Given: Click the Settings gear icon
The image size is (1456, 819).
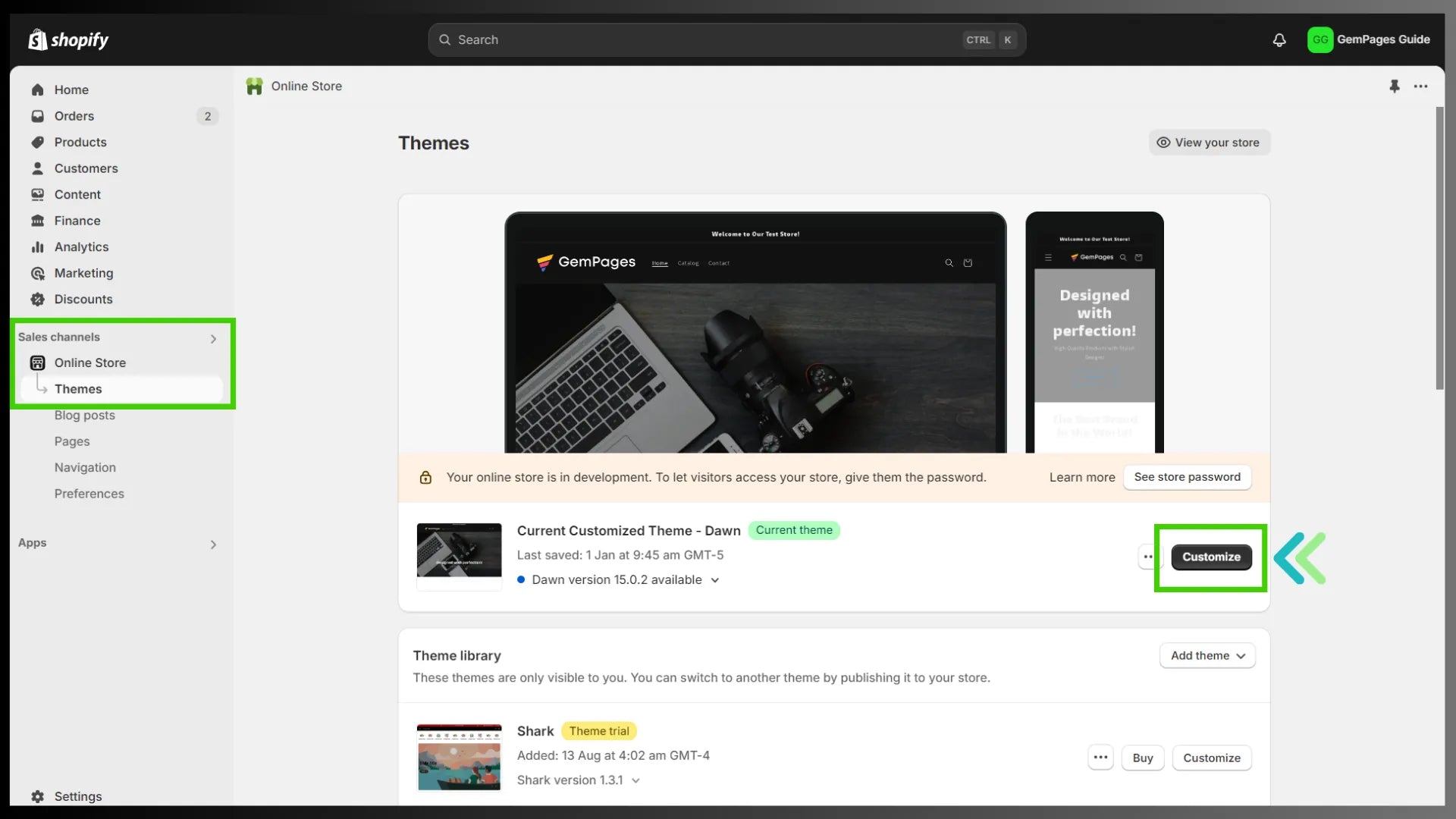Looking at the screenshot, I should click(37, 796).
